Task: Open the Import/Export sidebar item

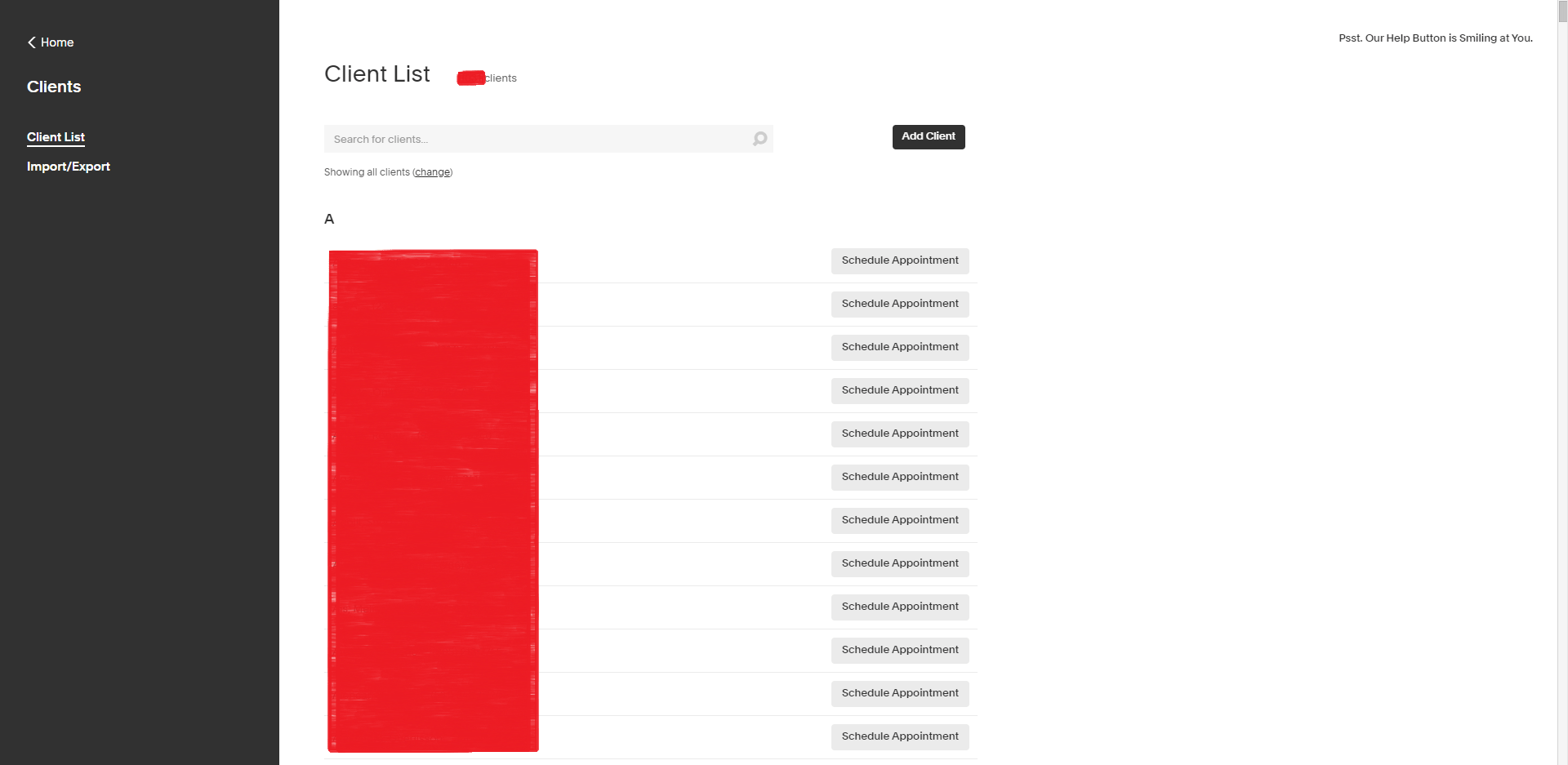Action: tap(69, 167)
